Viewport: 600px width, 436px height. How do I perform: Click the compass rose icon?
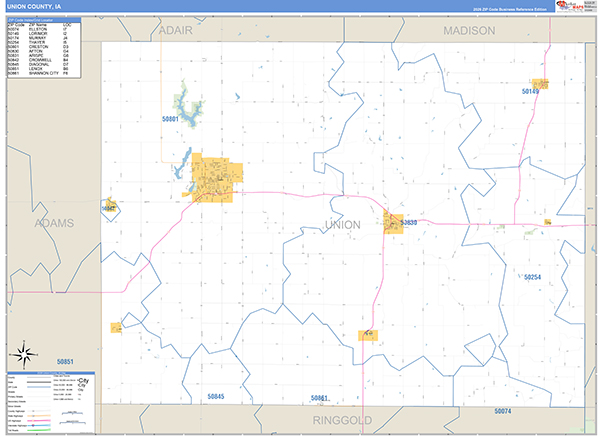[24, 354]
